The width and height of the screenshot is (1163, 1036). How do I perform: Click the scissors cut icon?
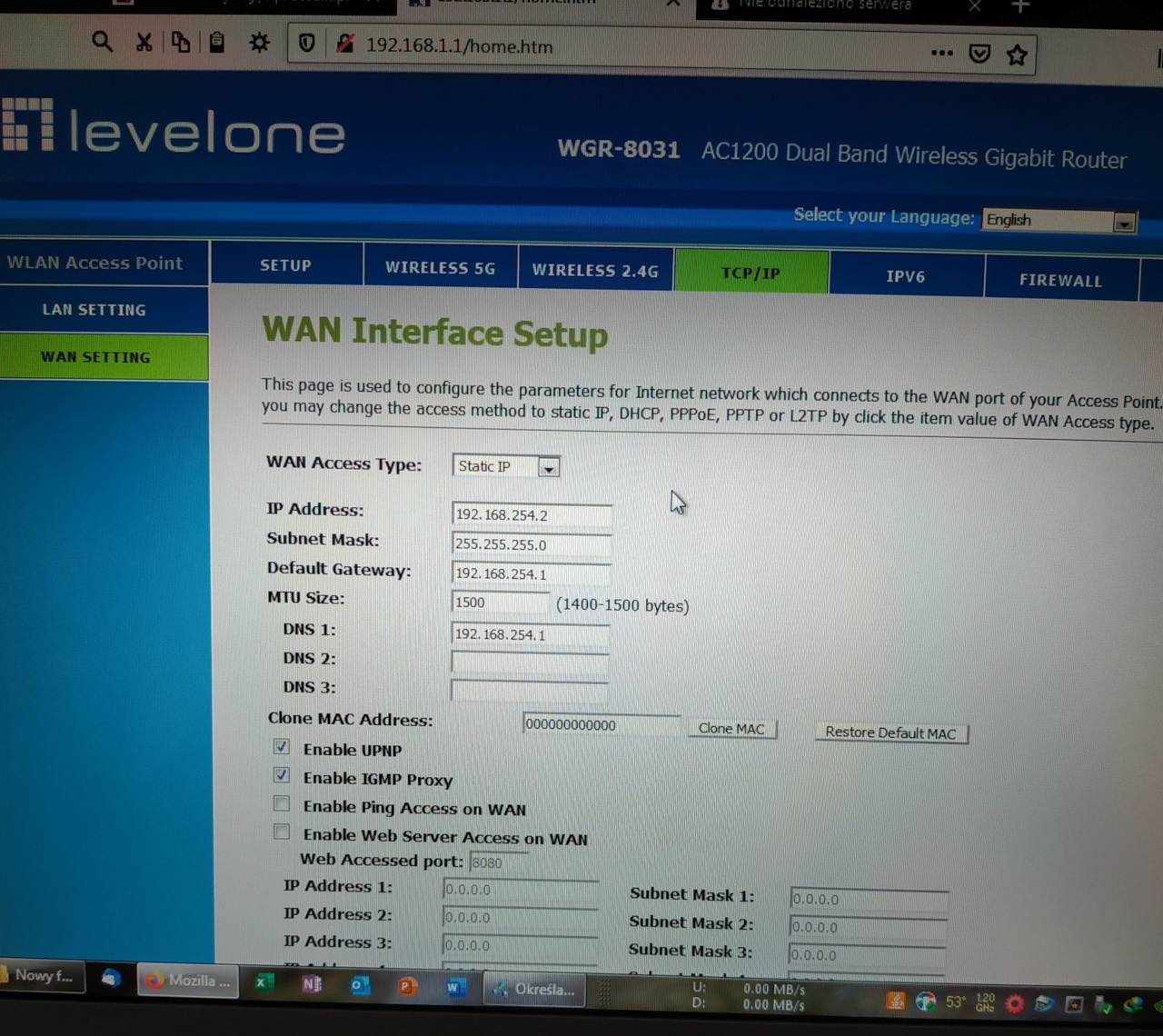144,43
